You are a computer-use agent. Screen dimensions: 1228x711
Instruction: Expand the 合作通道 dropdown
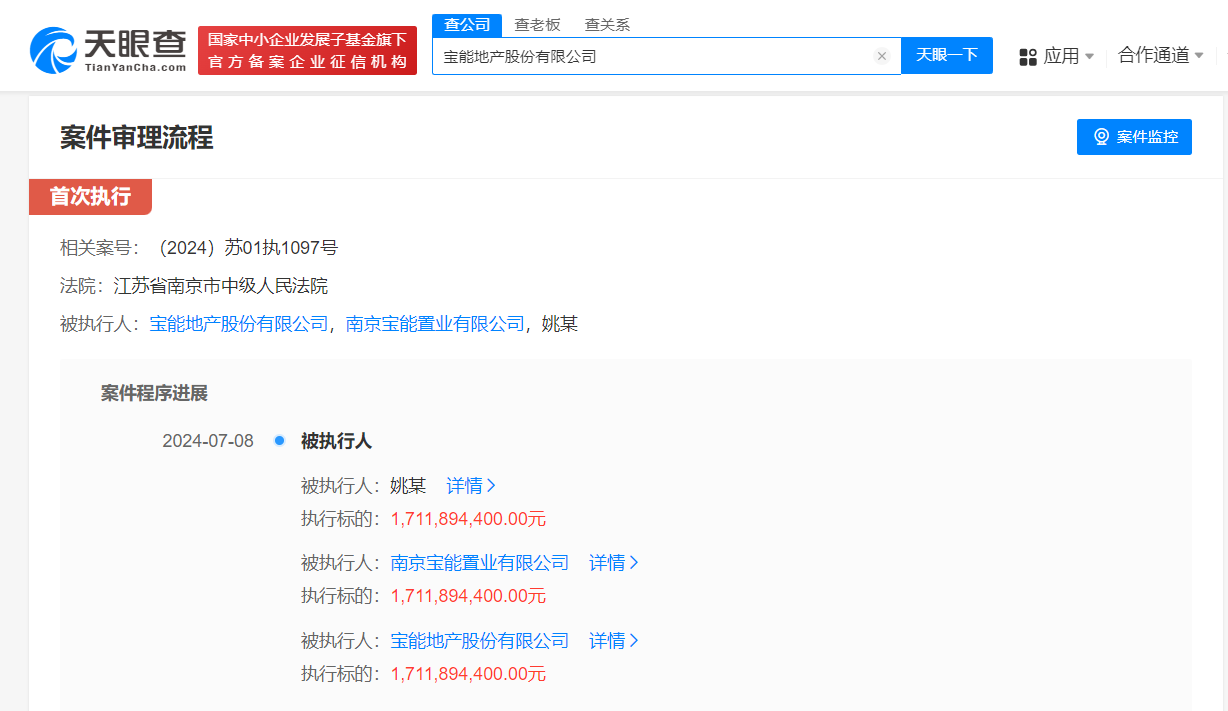(x=1160, y=56)
